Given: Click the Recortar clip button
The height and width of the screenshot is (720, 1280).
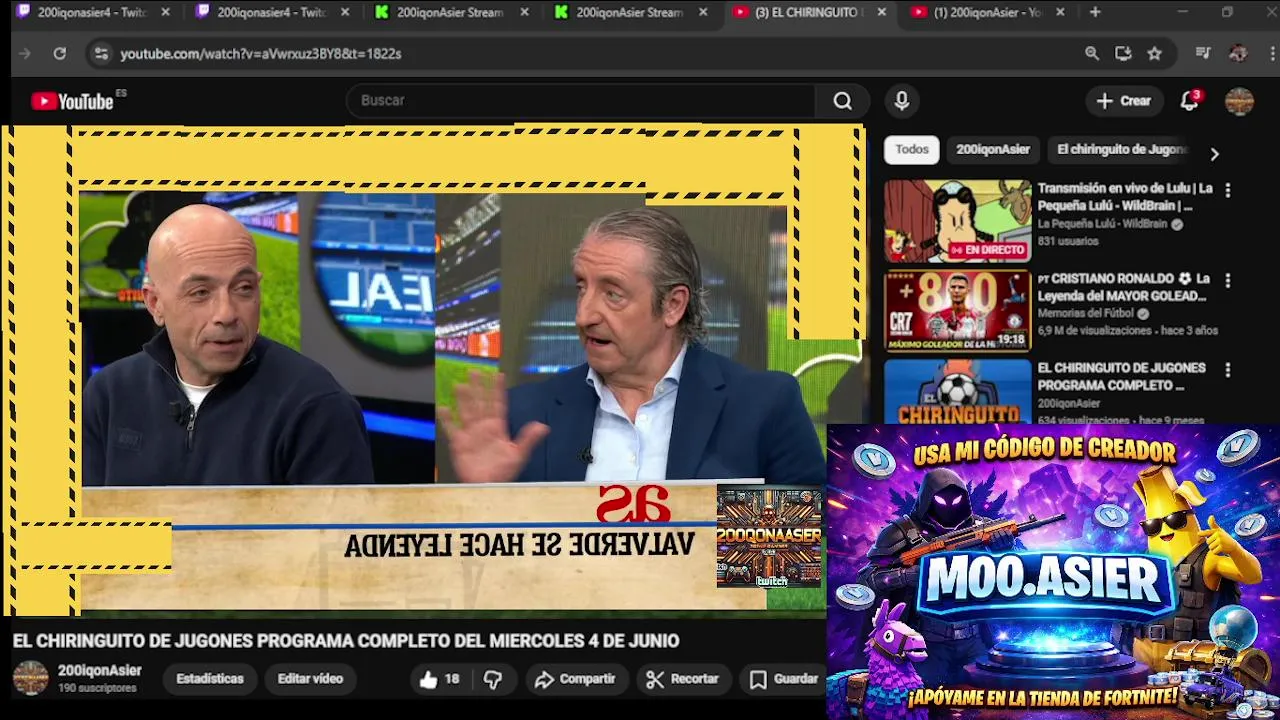Looking at the screenshot, I should 683,679.
